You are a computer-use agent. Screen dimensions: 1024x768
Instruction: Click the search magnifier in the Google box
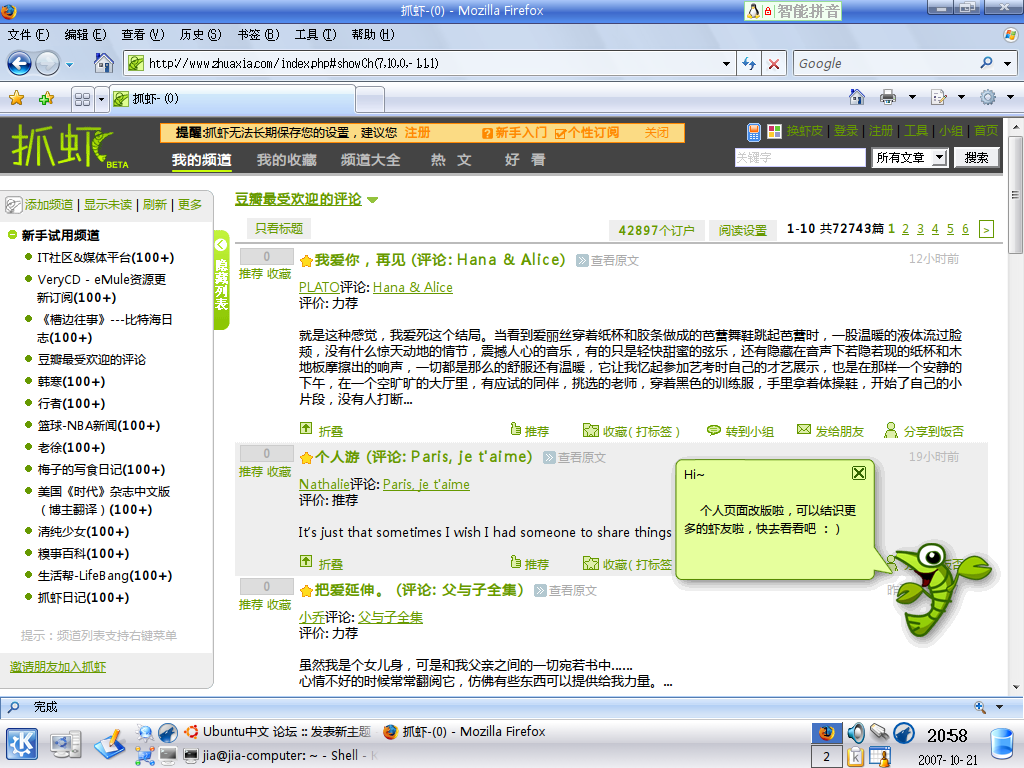986,63
